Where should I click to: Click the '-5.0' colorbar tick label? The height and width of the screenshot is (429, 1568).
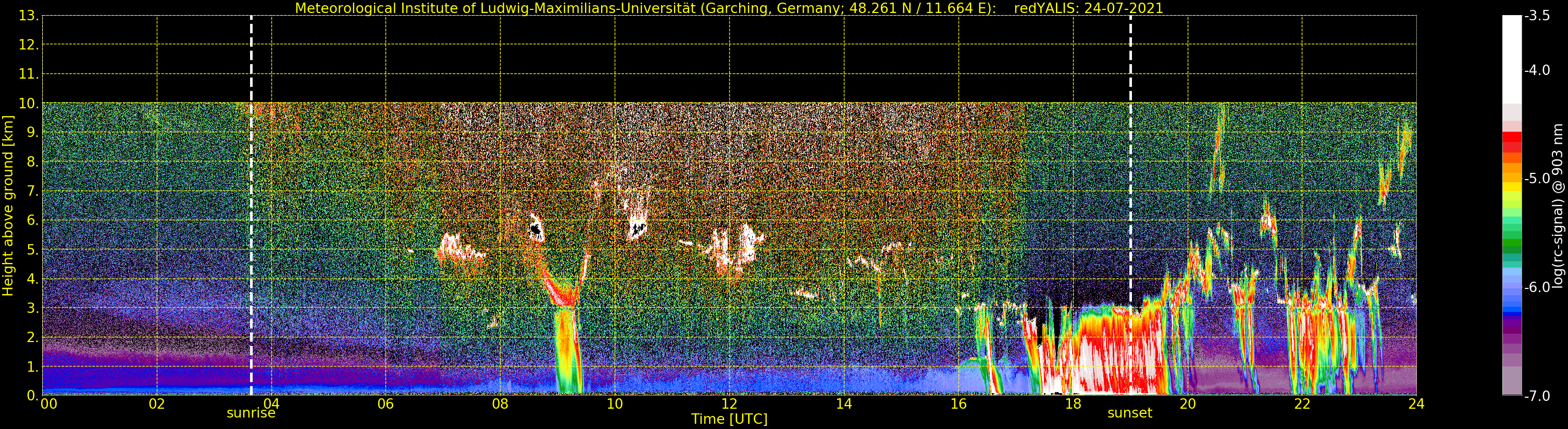(x=1537, y=179)
